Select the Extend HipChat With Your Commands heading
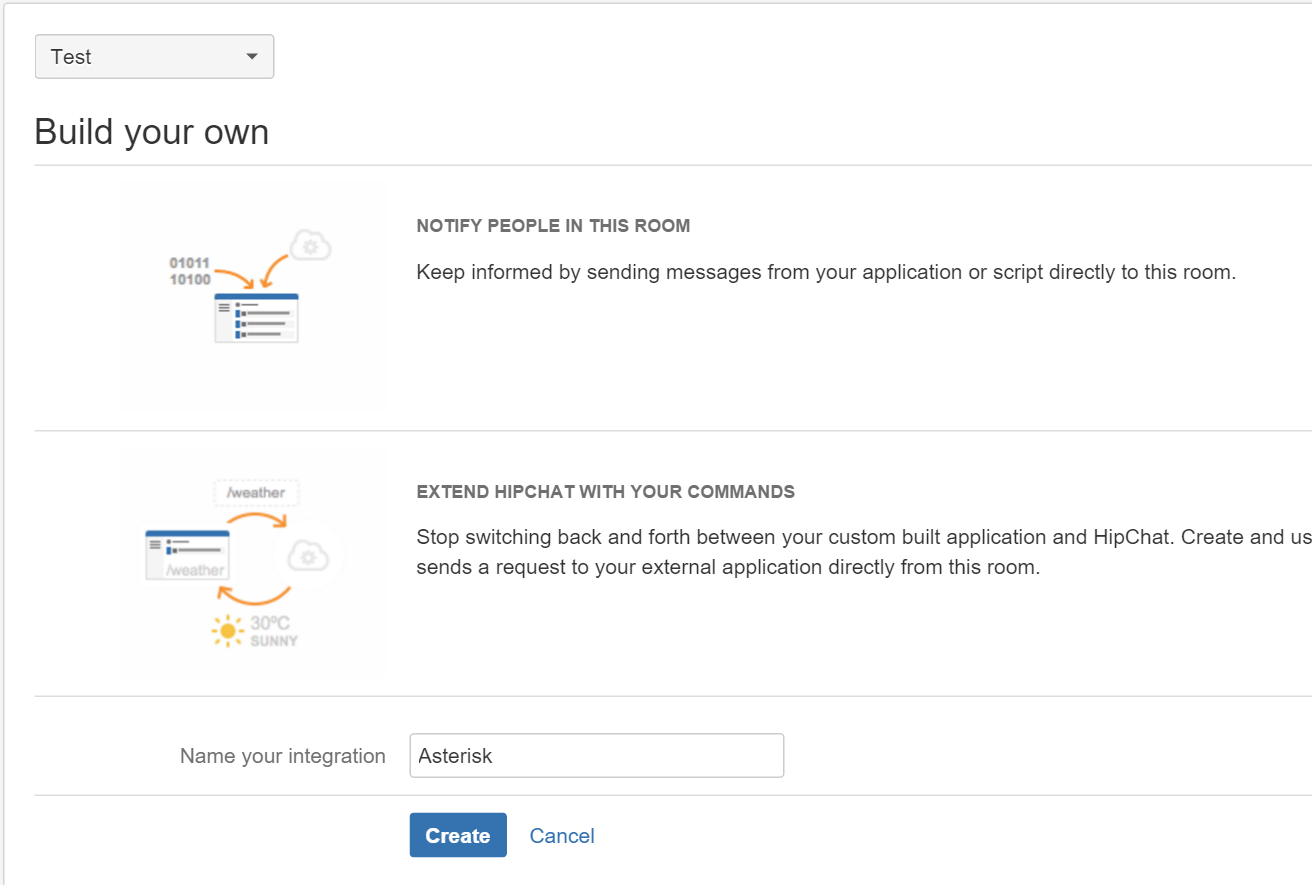1312x885 pixels. 605,492
